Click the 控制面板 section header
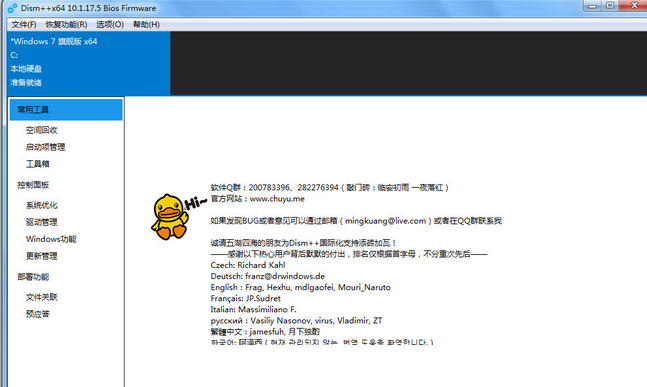The height and width of the screenshot is (387, 647). (33, 185)
